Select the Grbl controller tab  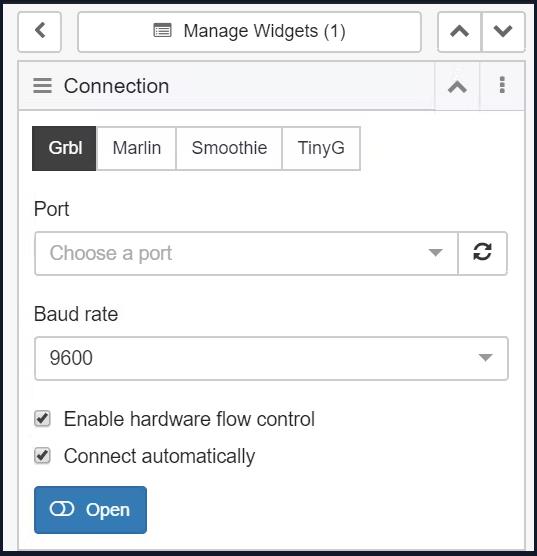(x=65, y=148)
